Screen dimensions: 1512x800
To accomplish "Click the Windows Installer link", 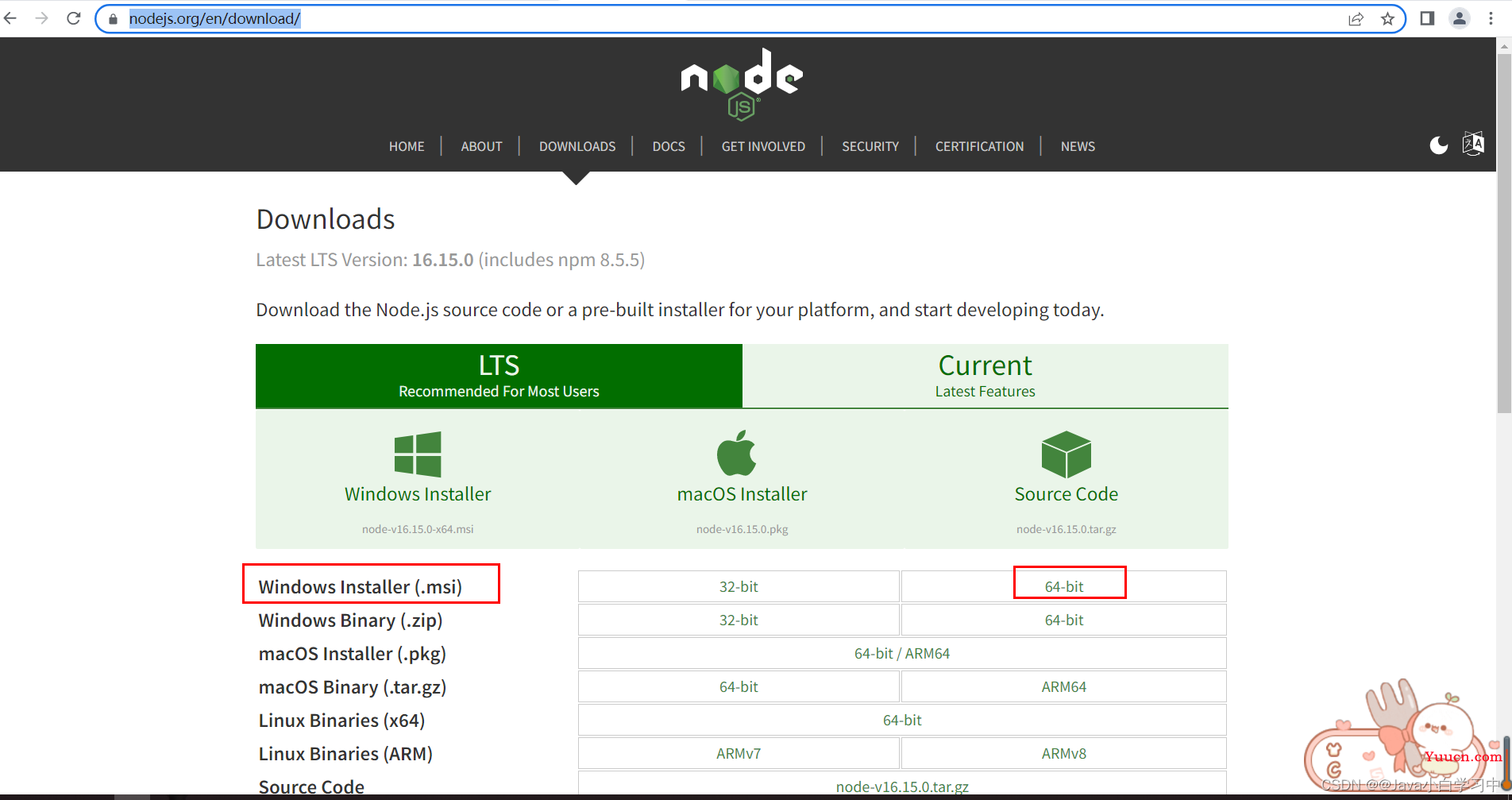I will point(418,494).
